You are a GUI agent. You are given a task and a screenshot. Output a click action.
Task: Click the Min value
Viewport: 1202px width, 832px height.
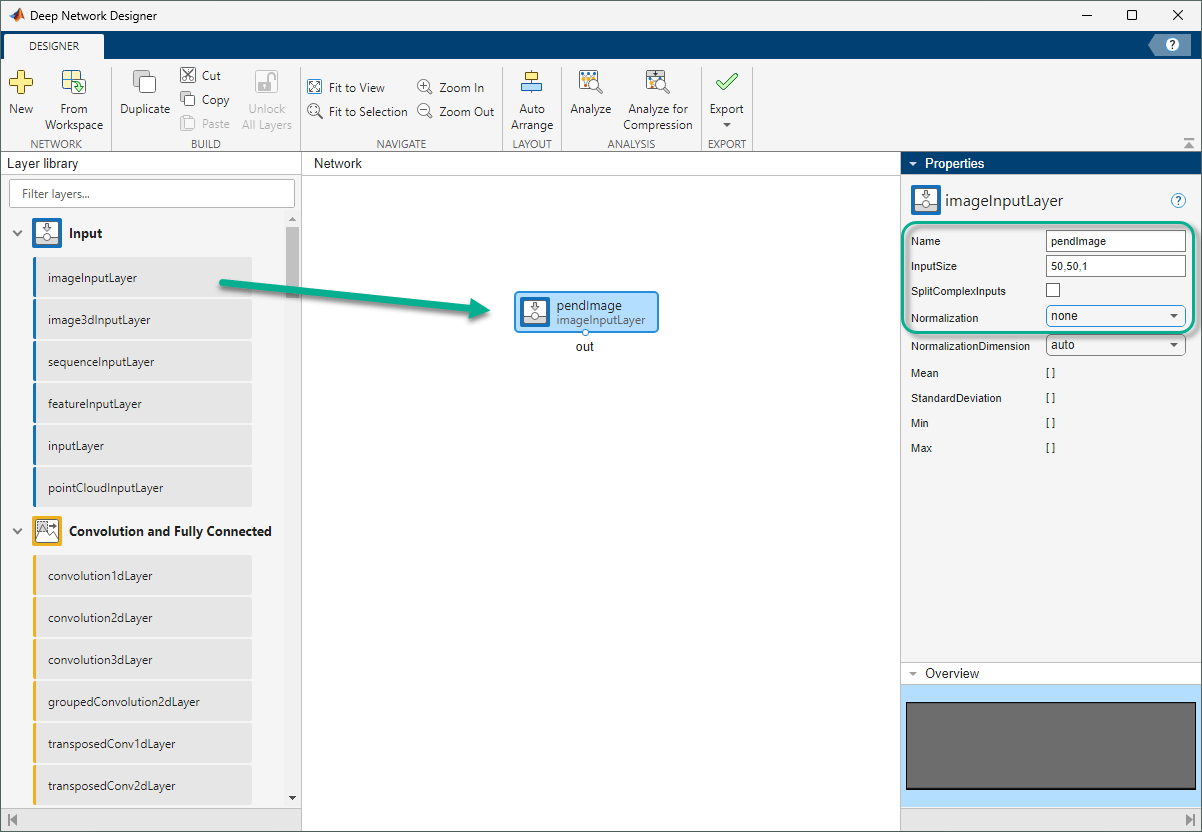1050,423
